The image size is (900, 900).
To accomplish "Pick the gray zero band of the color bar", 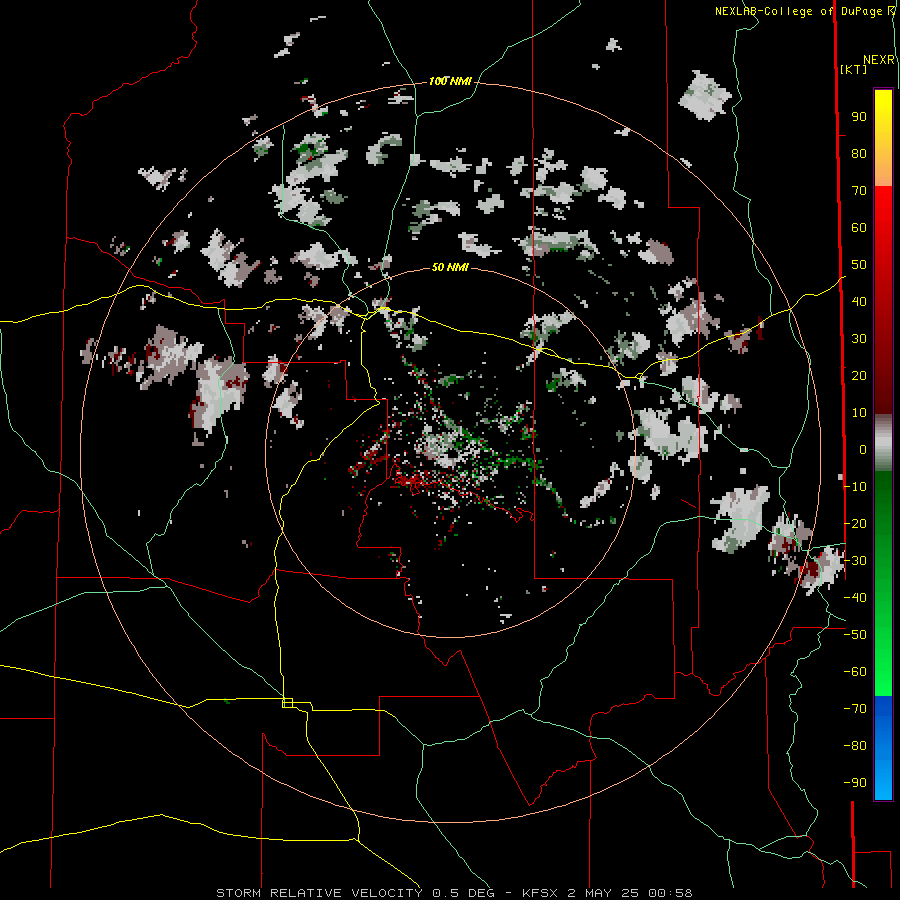I will pyautogui.click(x=883, y=443).
